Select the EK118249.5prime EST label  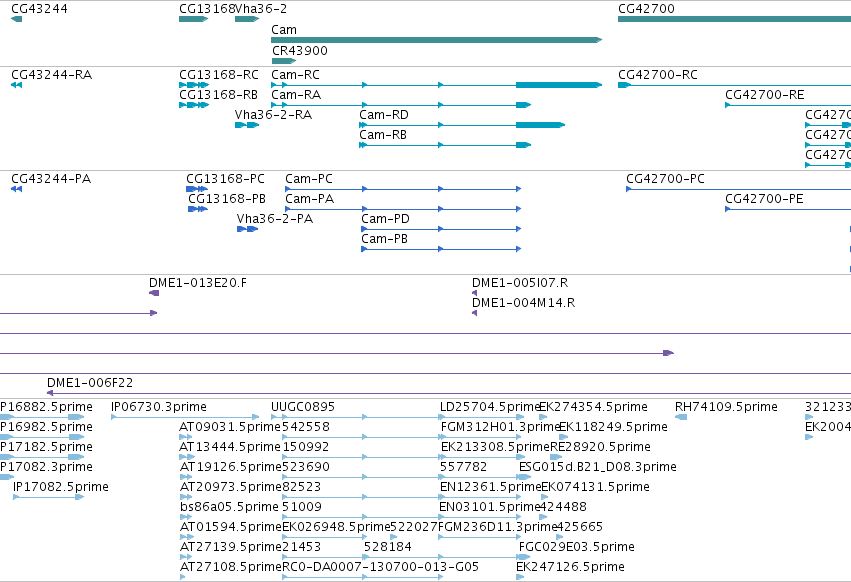click(x=613, y=427)
